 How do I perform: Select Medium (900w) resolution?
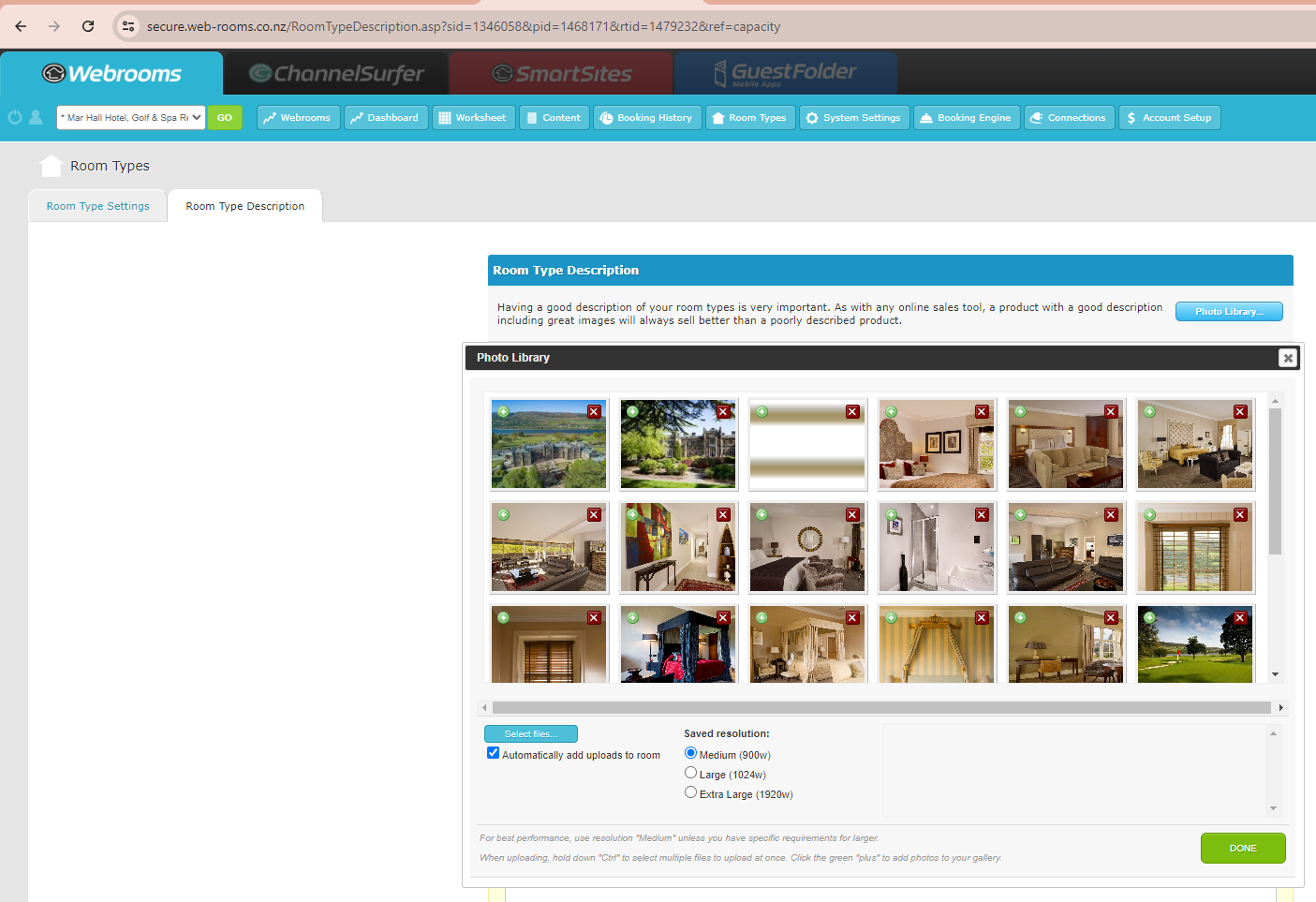pyautogui.click(x=690, y=753)
